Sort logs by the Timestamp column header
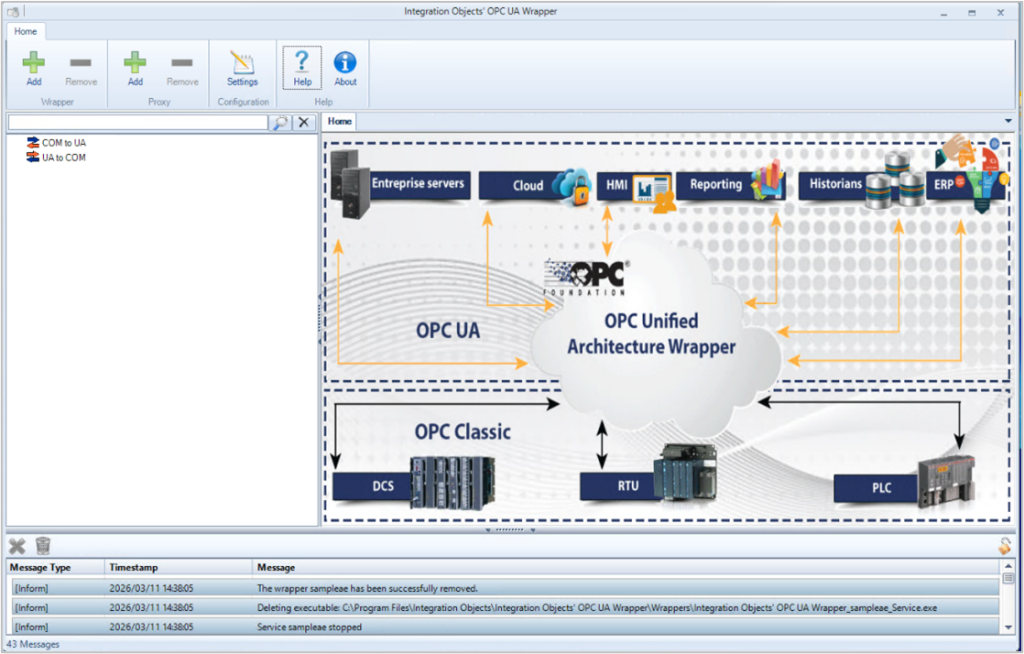The width and height of the screenshot is (1024, 654). pos(140,567)
